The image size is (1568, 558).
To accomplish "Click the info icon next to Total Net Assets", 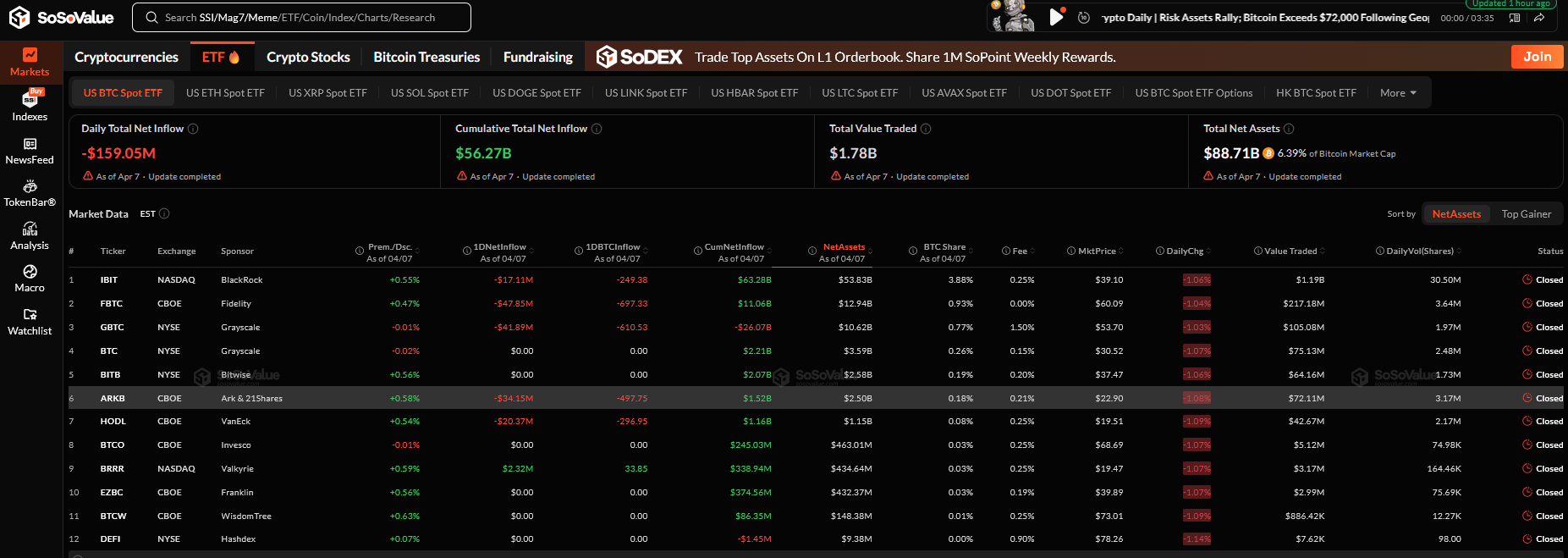I will [1289, 129].
